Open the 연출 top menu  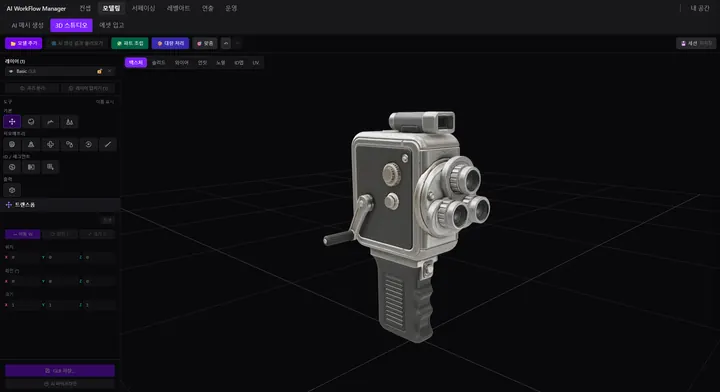coord(208,8)
